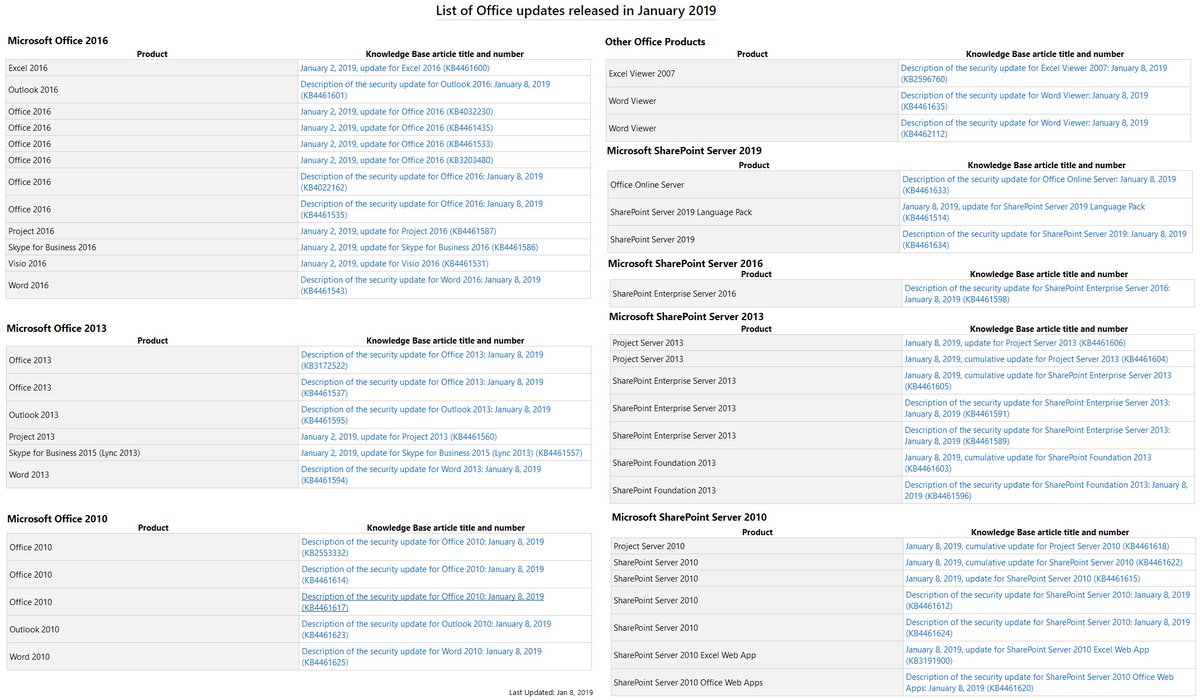Open Outlook 2010 security update KB4461623
1200x700 pixels.
tap(426, 629)
